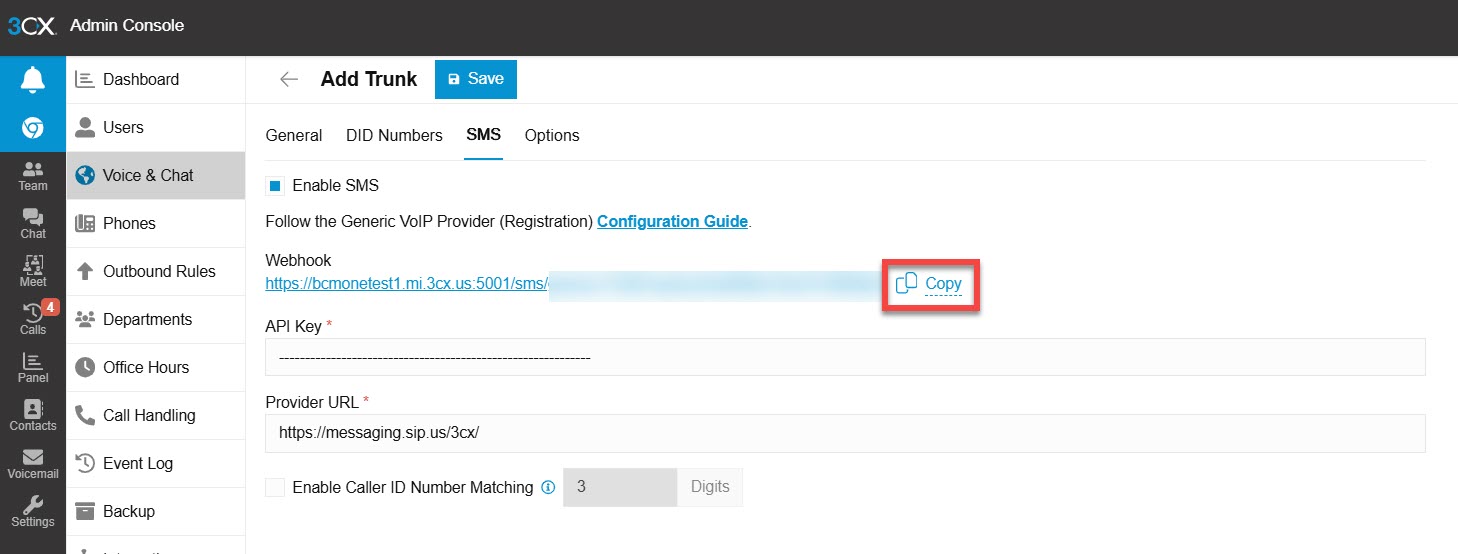
Task: Open the Configuration Guide link
Action: [672, 221]
